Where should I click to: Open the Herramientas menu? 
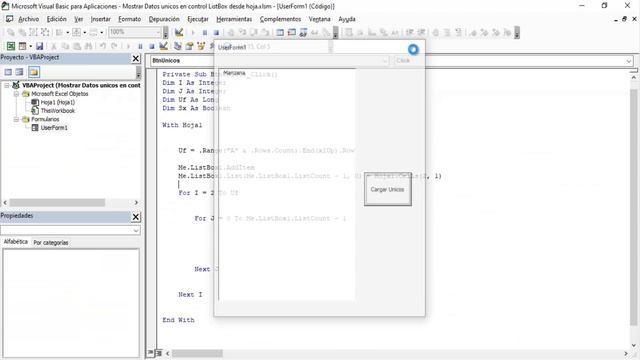234,19
